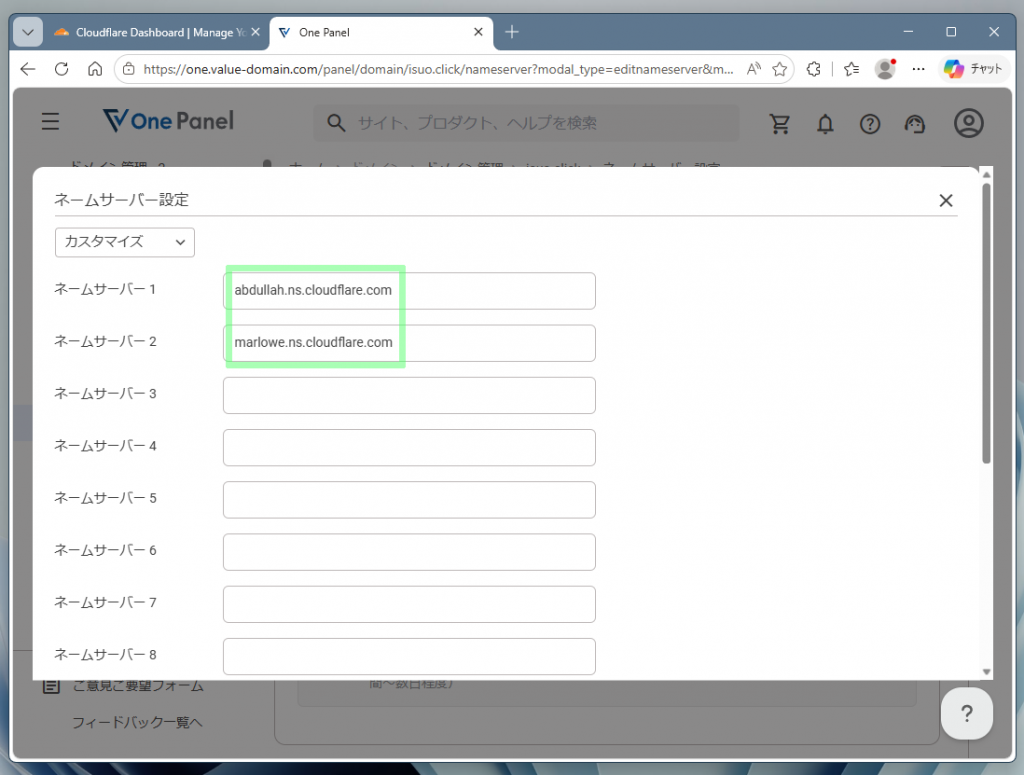Click the ネームサーバー 2 input field

(x=409, y=343)
